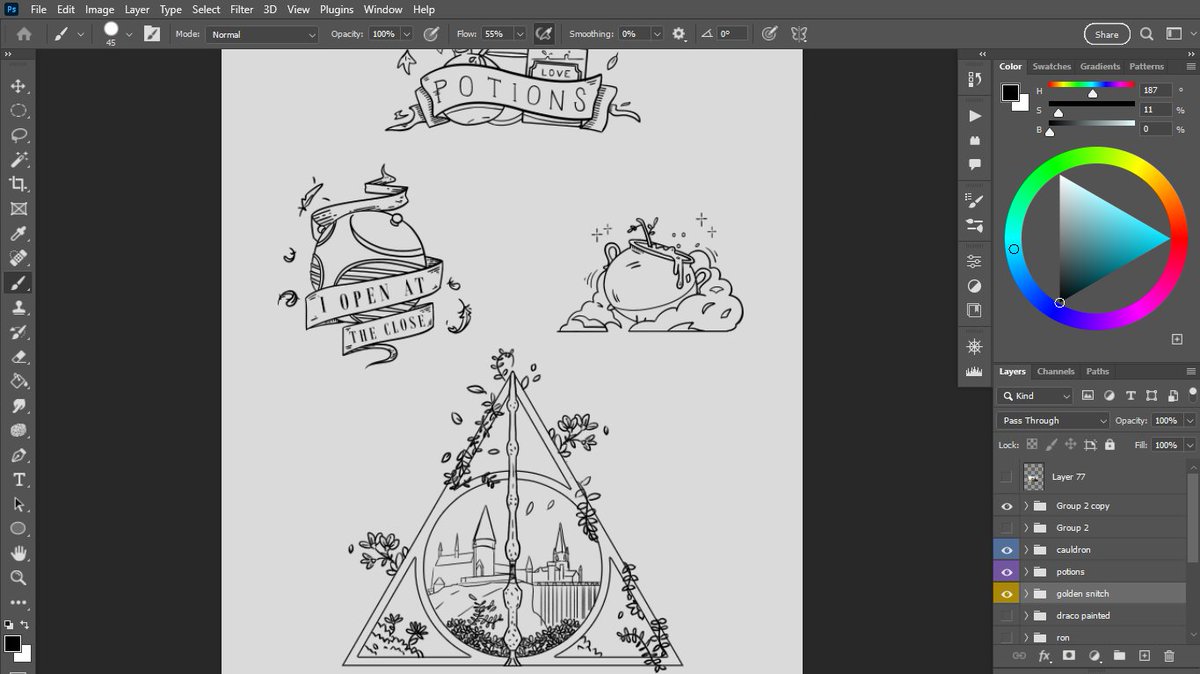Add a layer mask
1200x674 pixels.
[1068, 656]
